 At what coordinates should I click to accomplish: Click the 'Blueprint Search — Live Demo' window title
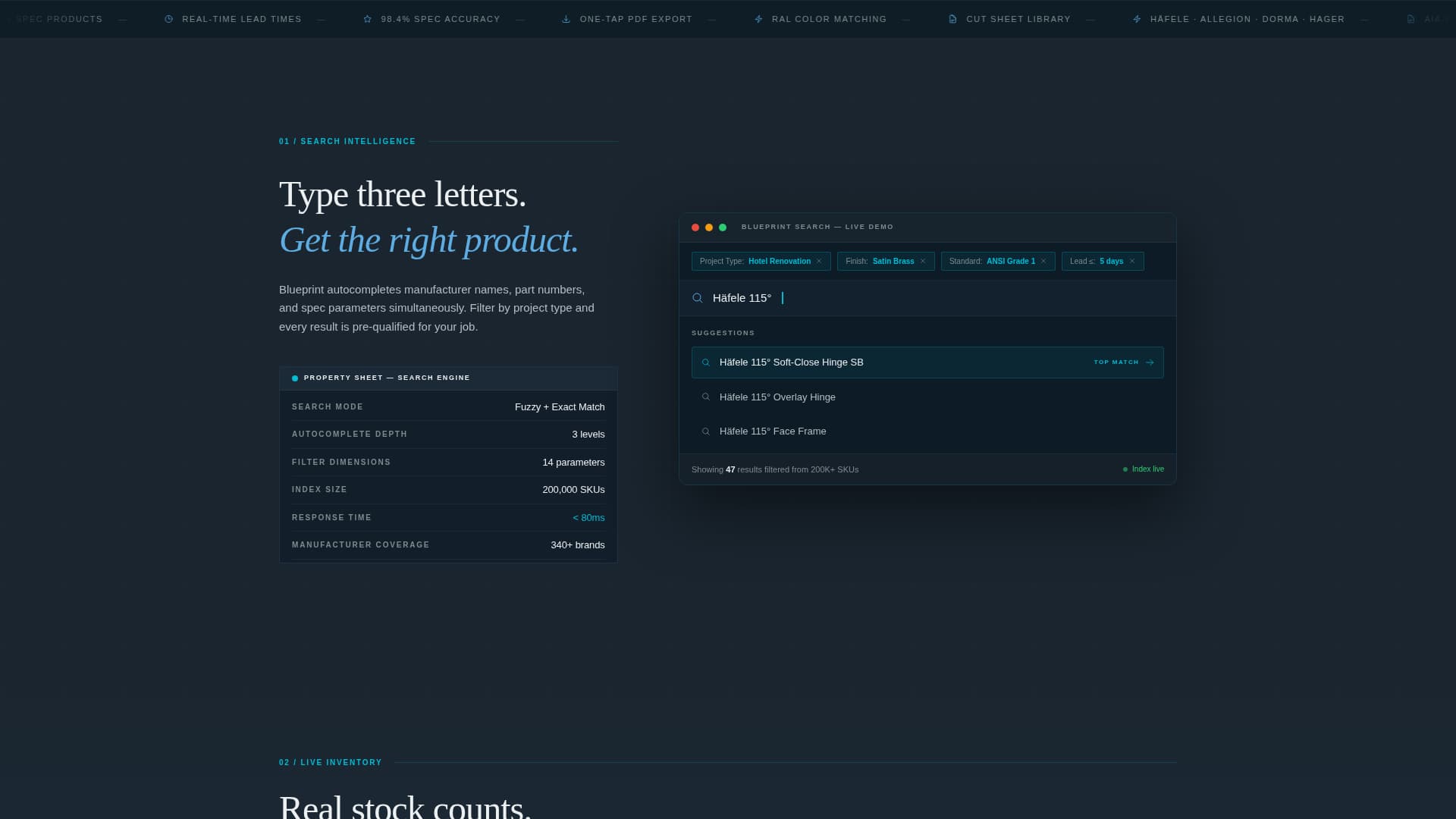pos(817,227)
